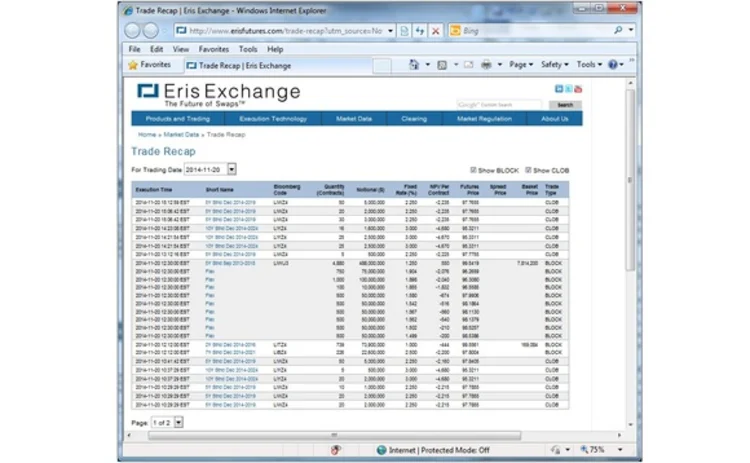Click the Bing provider logo icon
The image size is (750, 463).
[x=455, y=30]
